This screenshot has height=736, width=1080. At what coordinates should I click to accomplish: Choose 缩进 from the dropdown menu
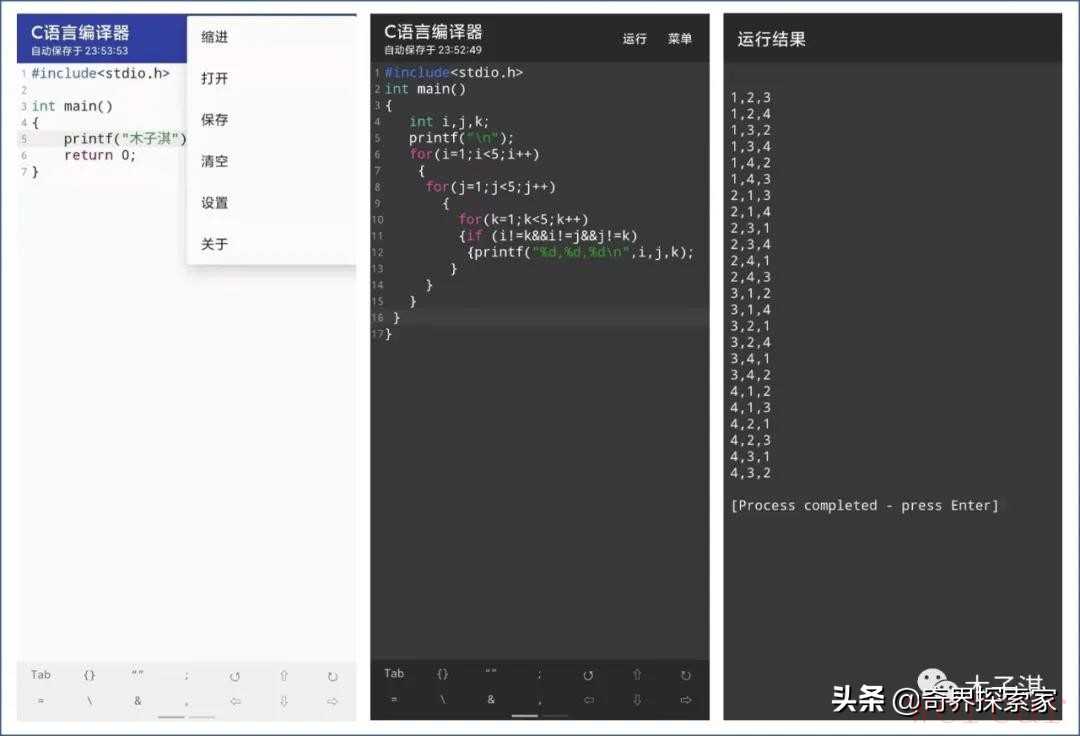215,37
